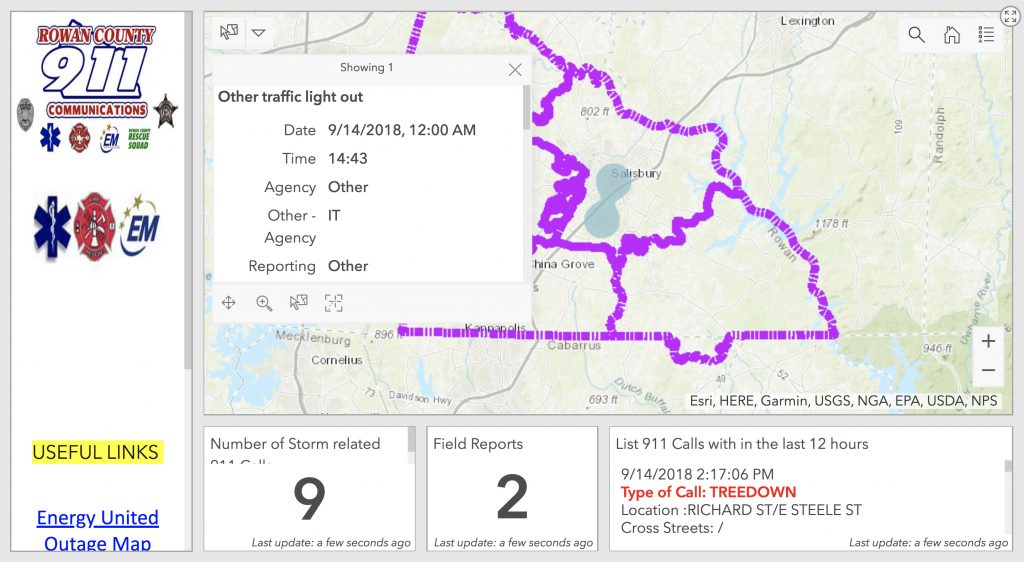Click the popup details vertical scrollbar

coord(526,110)
